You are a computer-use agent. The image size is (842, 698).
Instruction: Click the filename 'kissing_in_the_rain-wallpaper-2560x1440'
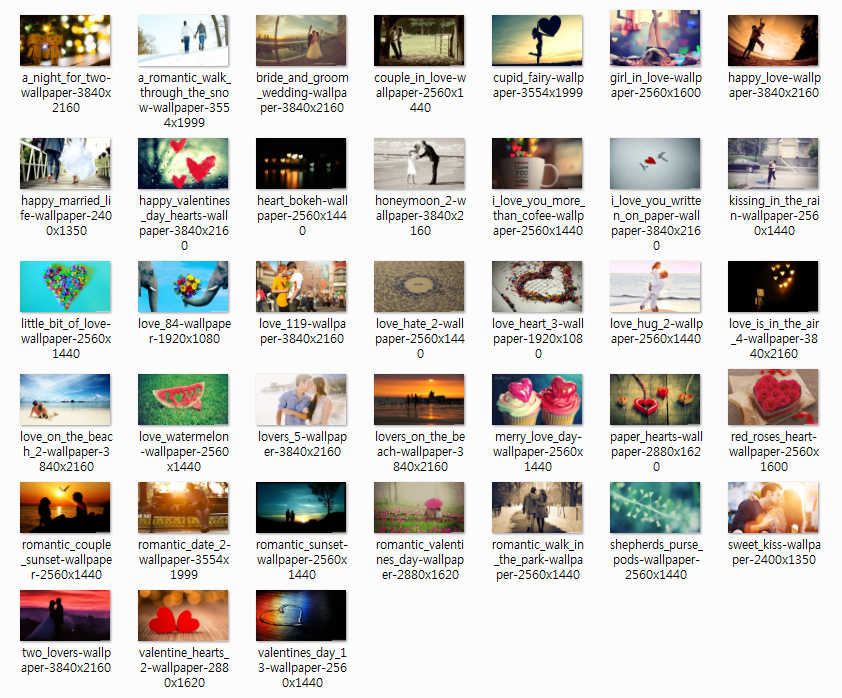774,215
